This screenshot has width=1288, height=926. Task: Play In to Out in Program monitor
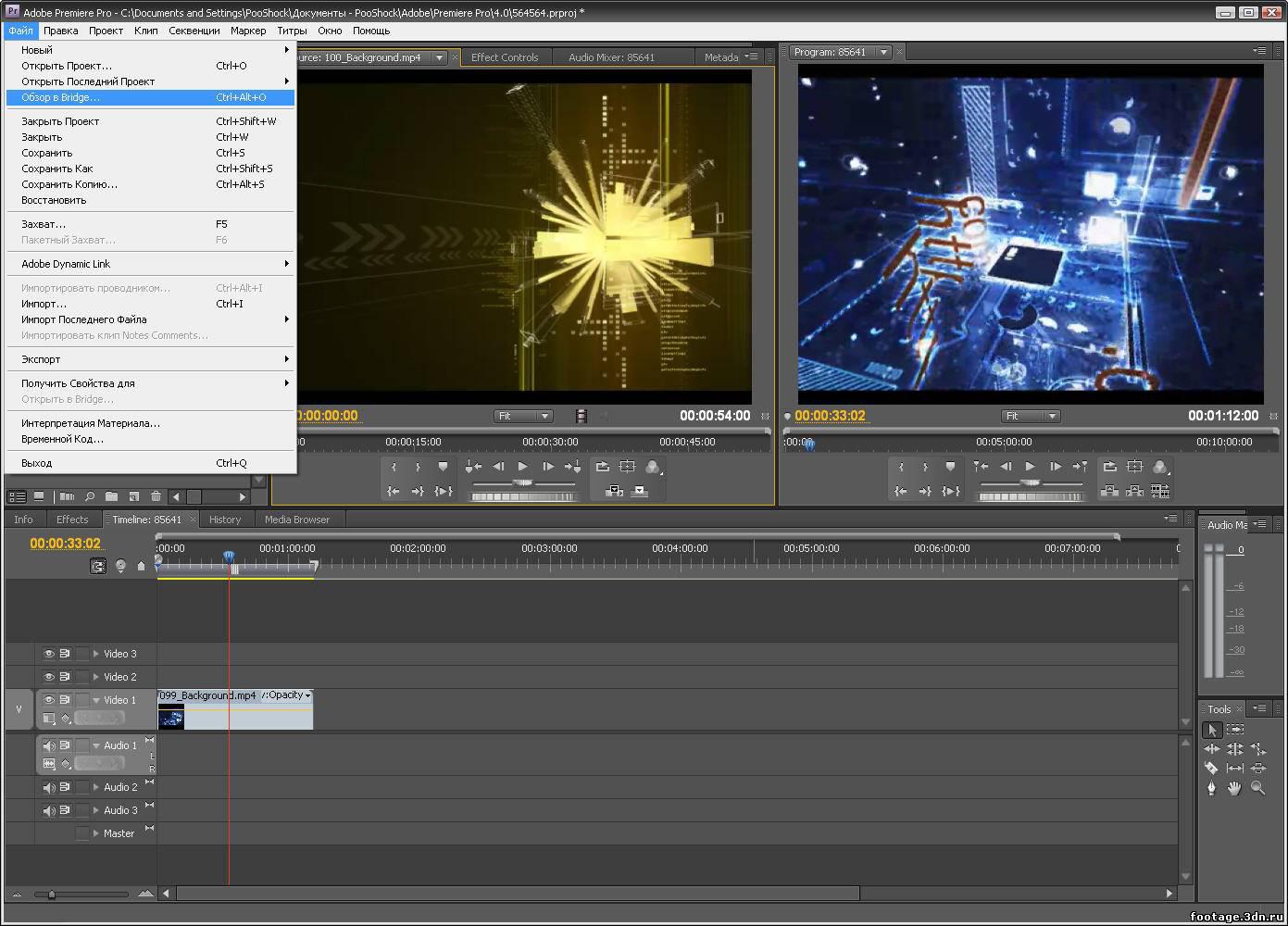pyautogui.click(x=950, y=491)
